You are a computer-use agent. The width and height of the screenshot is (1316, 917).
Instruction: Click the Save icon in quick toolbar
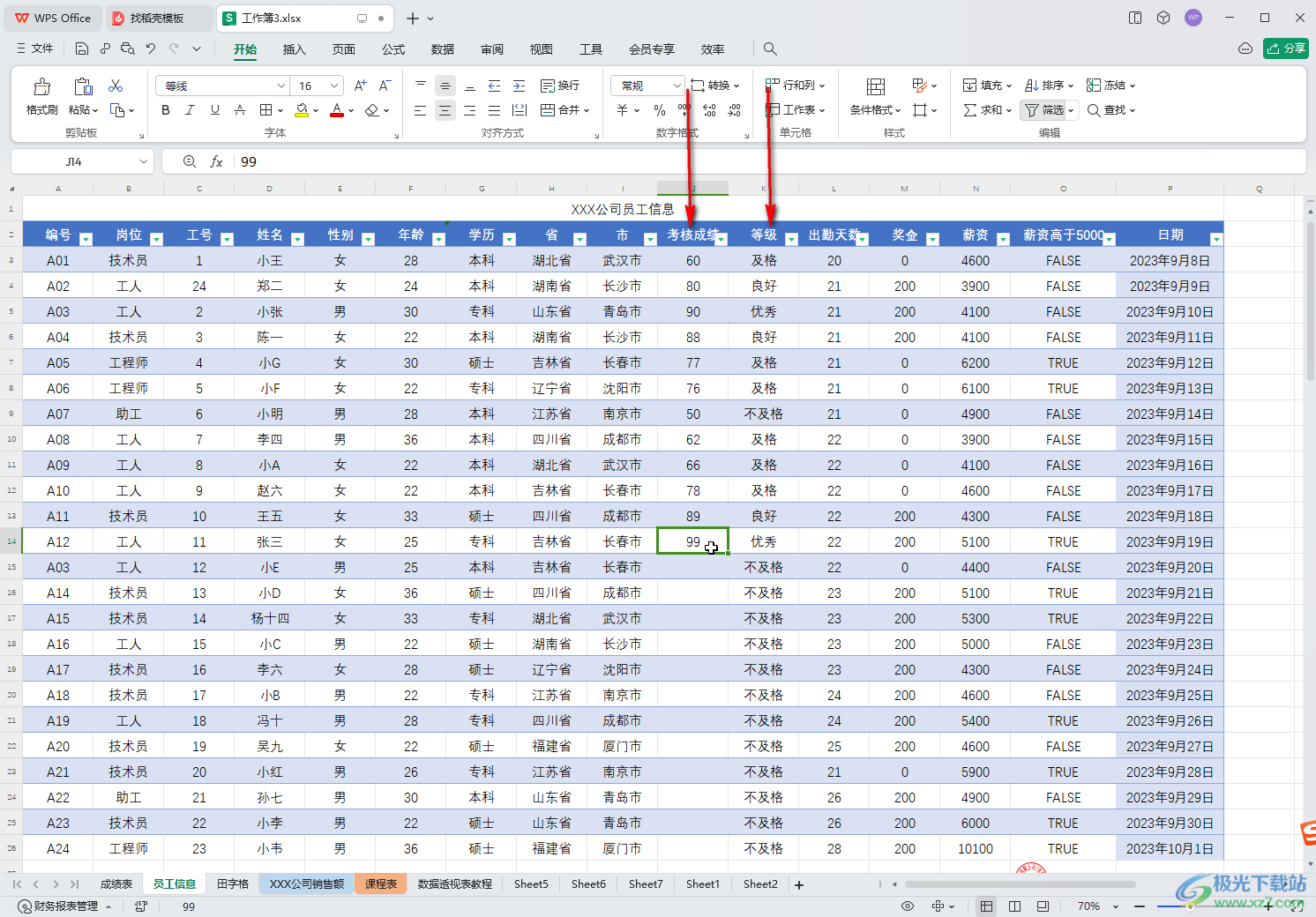pos(82,49)
